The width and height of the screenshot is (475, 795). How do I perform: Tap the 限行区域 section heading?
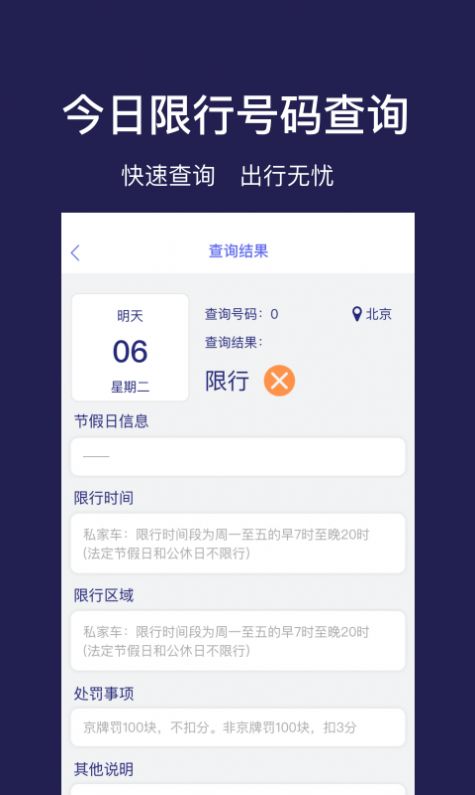[103, 595]
